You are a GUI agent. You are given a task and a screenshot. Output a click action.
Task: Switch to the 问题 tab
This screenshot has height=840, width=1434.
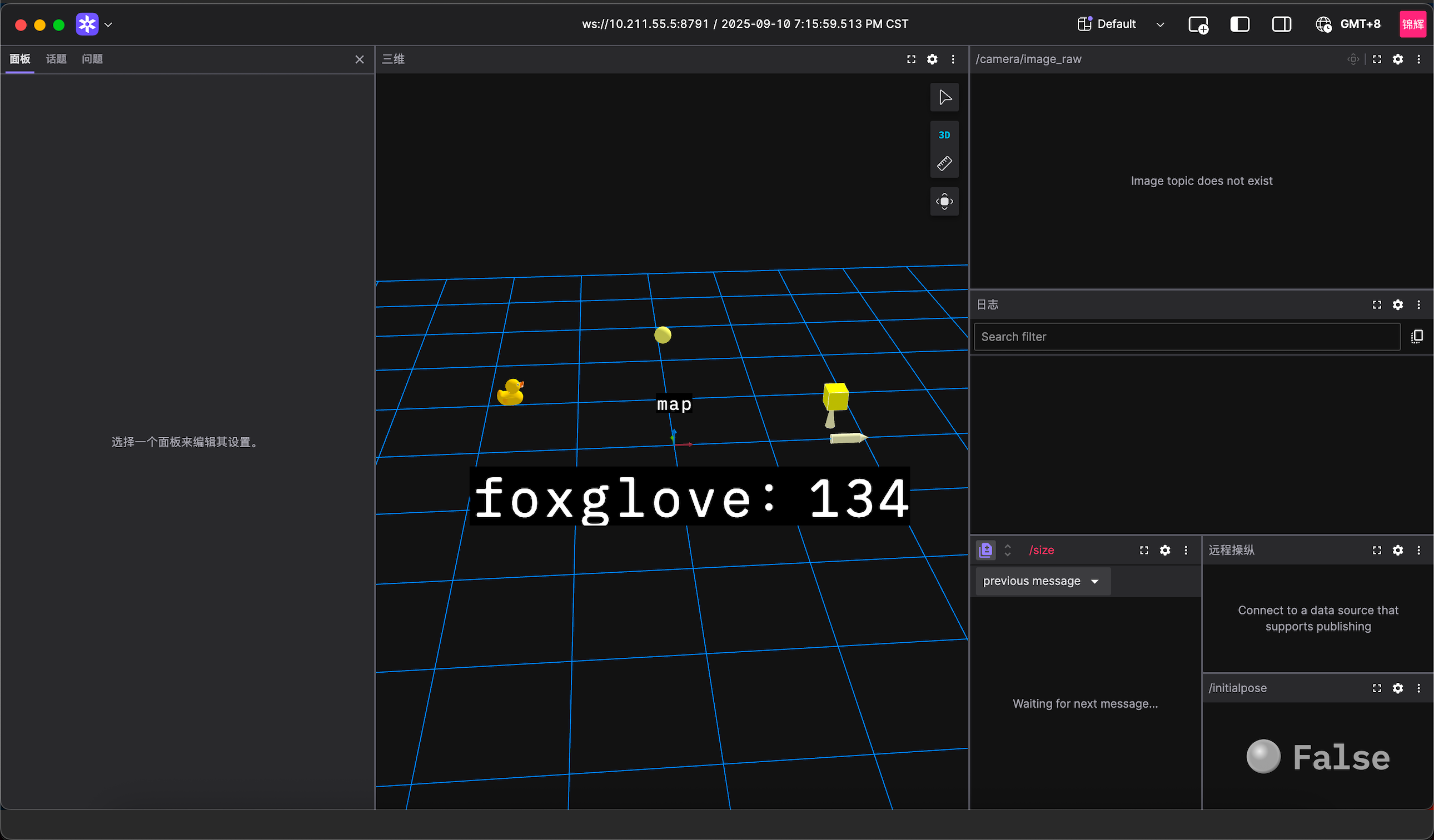[x=92, y=59]
